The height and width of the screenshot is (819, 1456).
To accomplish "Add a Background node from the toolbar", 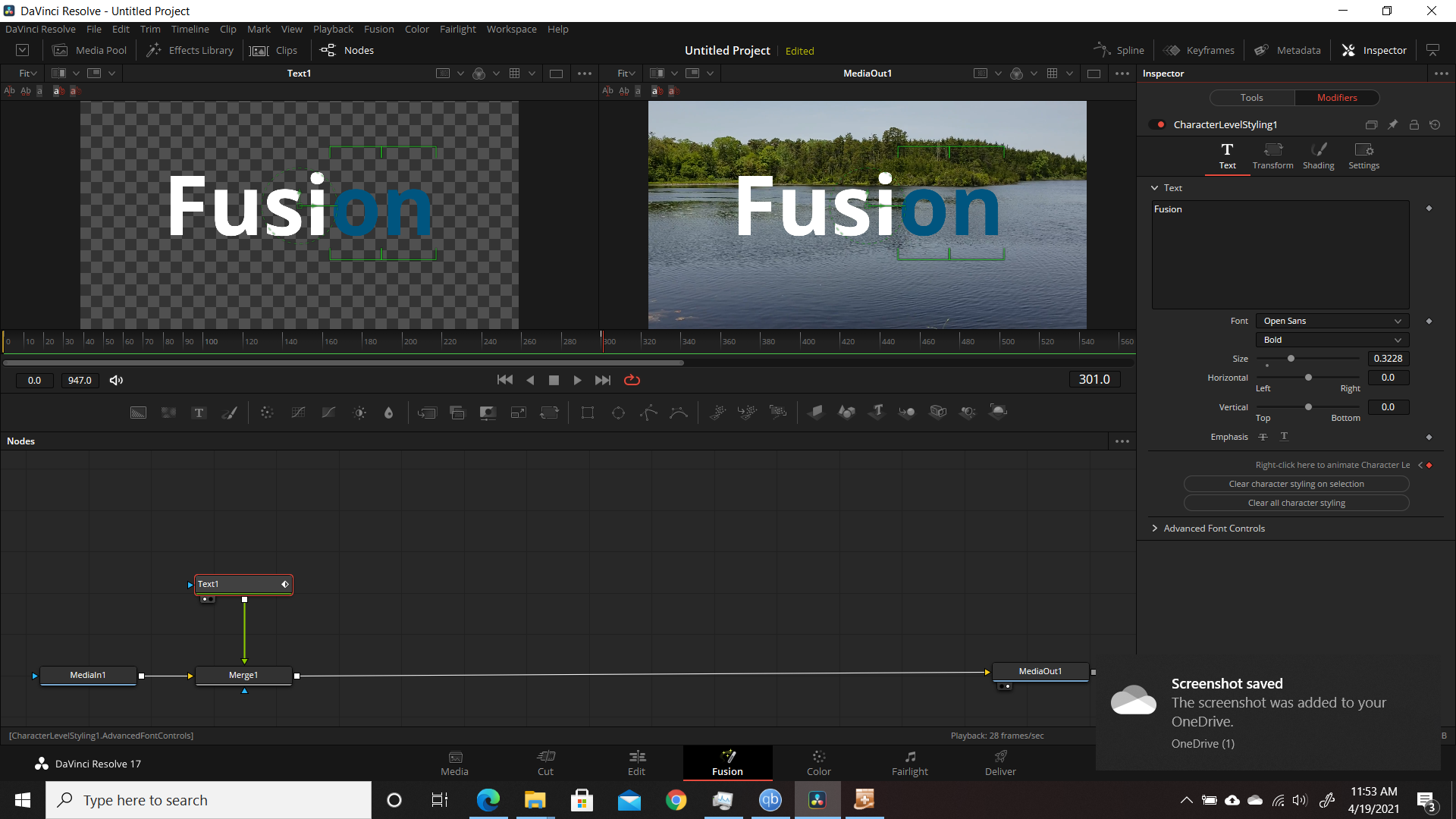I will click(x=138, y=413).
